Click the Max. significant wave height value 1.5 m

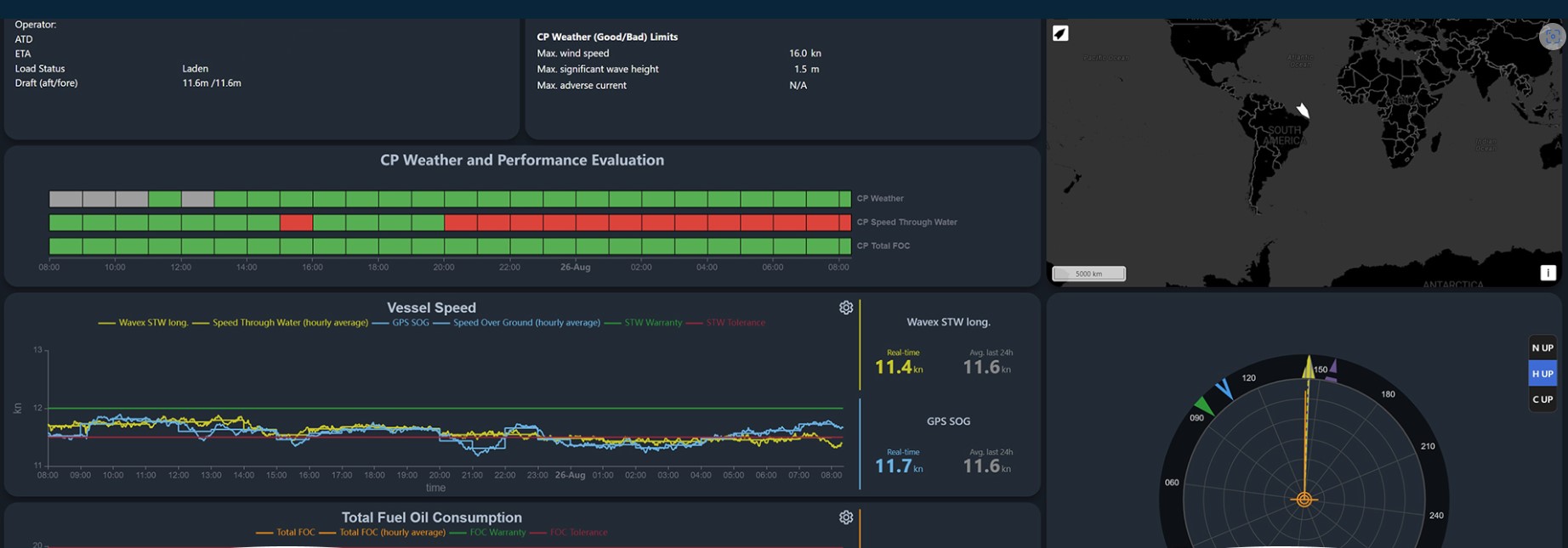click(807, 70)
